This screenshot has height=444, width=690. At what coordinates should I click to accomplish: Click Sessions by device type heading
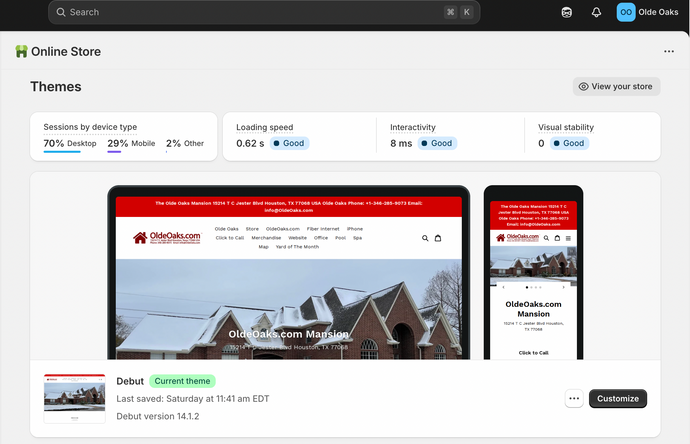[90, 127]
